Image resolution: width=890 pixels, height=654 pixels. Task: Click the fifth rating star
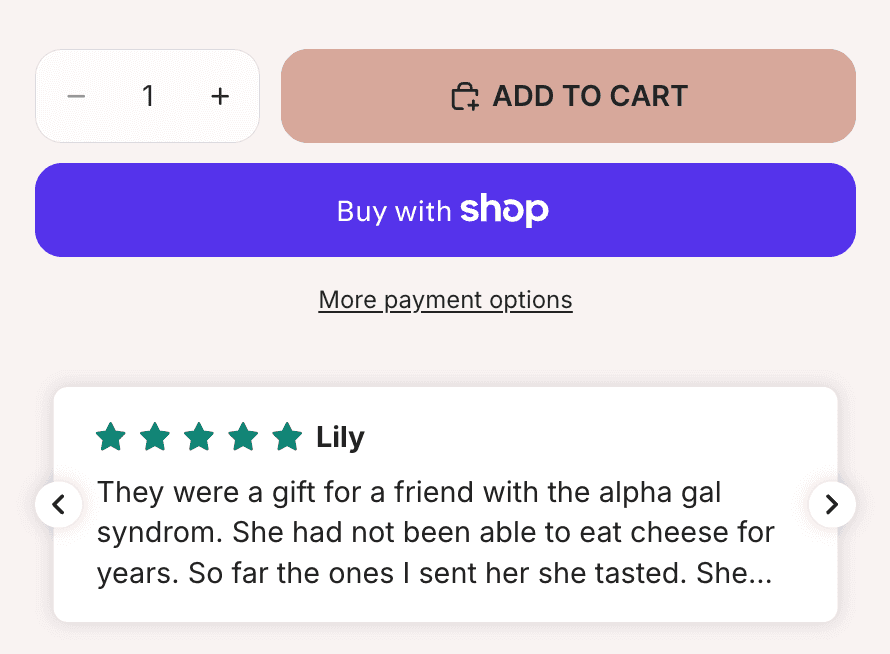point(287,437)
